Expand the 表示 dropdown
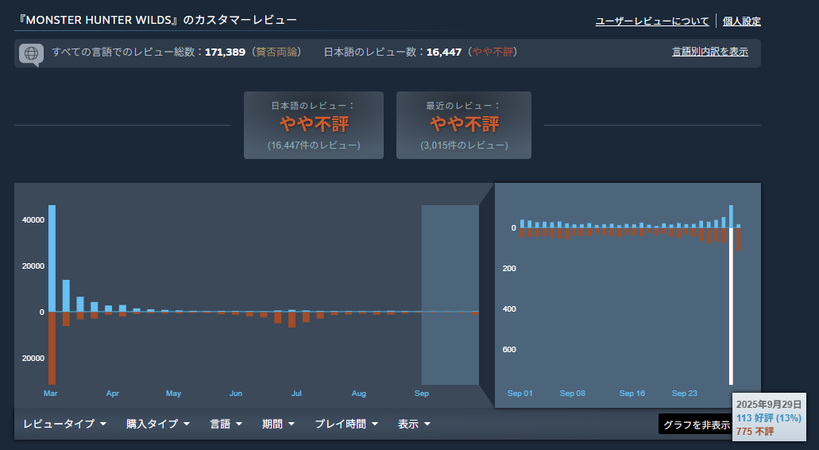 tap(414, 424)
